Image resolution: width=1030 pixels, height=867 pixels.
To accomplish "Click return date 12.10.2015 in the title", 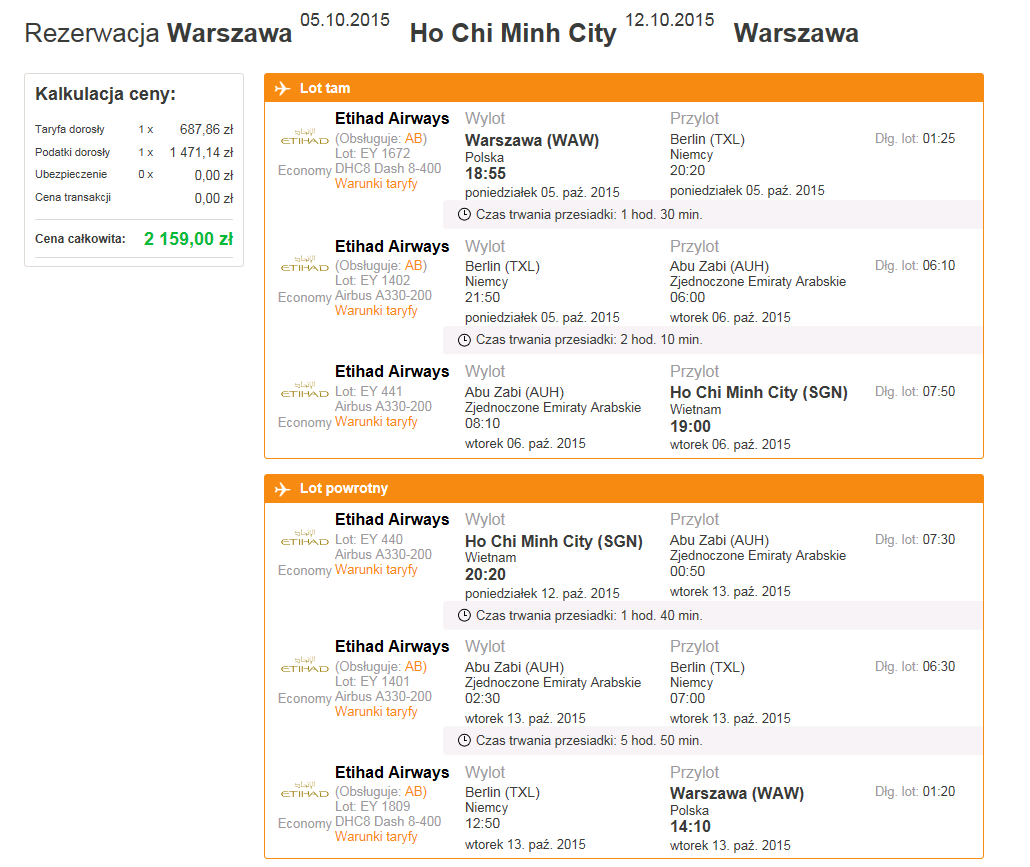I will click(x=669, y=20).
